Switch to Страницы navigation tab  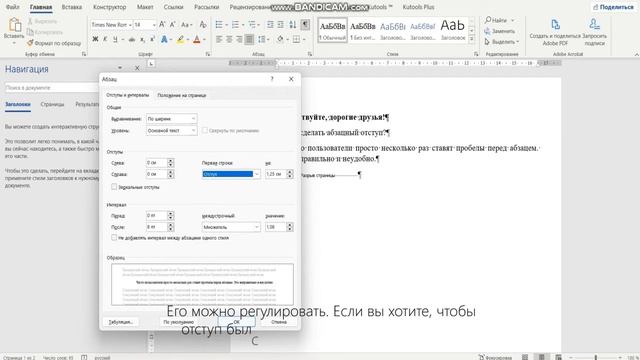52,104
